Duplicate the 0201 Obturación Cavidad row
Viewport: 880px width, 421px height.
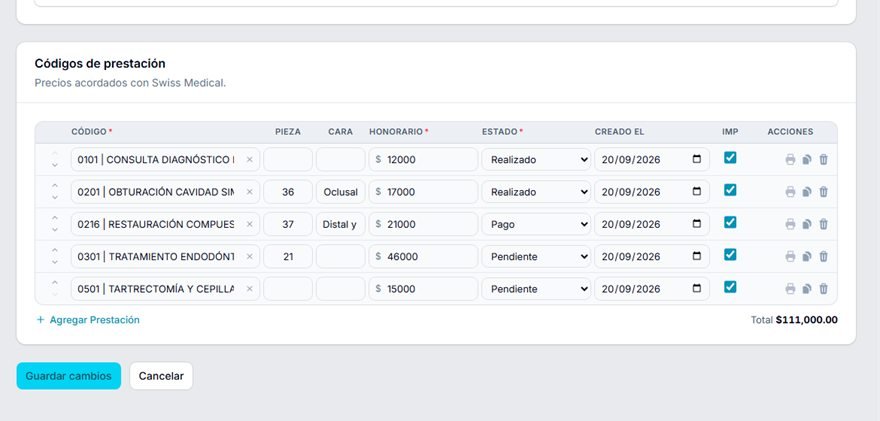[806, 192]
